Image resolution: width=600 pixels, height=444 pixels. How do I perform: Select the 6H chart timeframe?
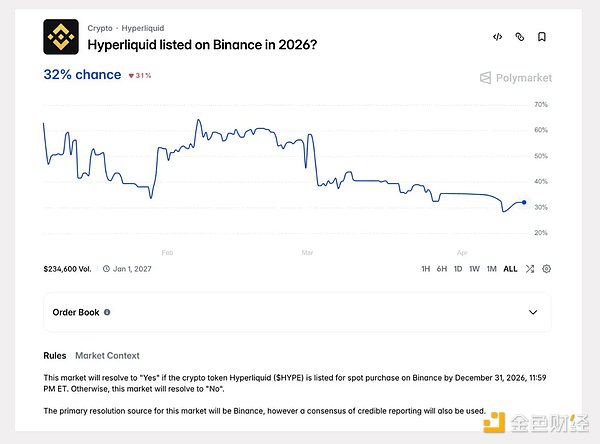pos(442,269)
